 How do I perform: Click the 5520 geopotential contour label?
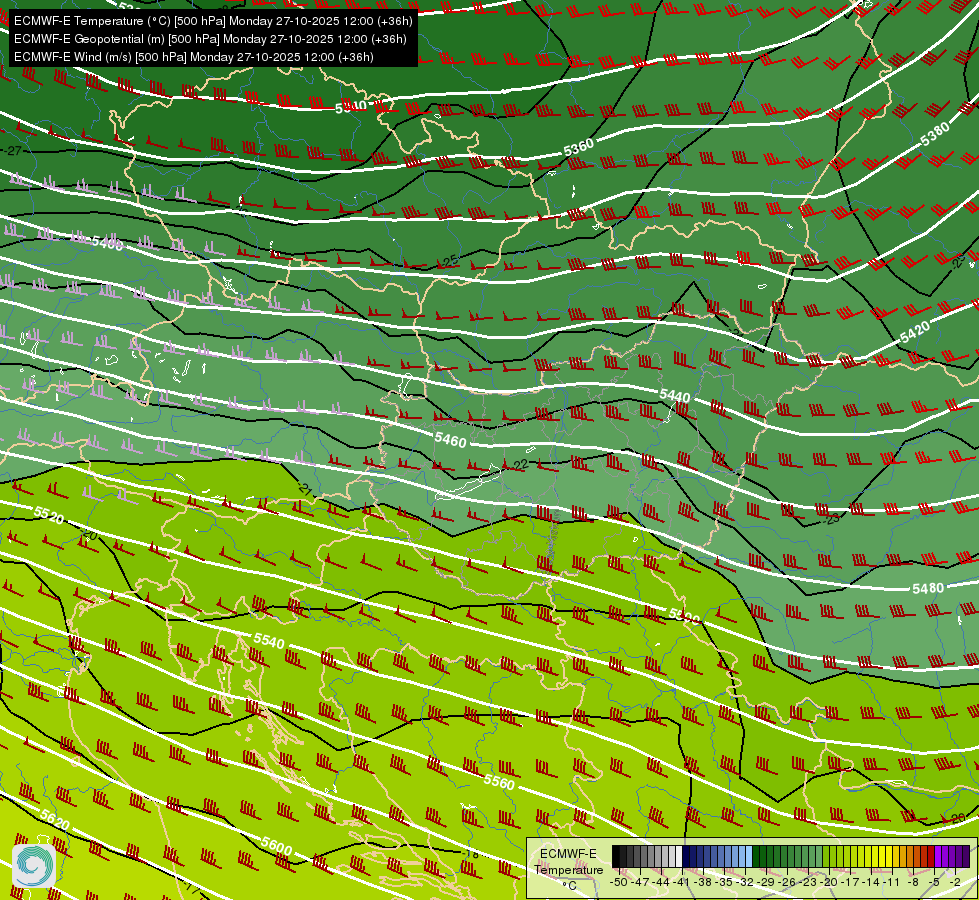49,515
